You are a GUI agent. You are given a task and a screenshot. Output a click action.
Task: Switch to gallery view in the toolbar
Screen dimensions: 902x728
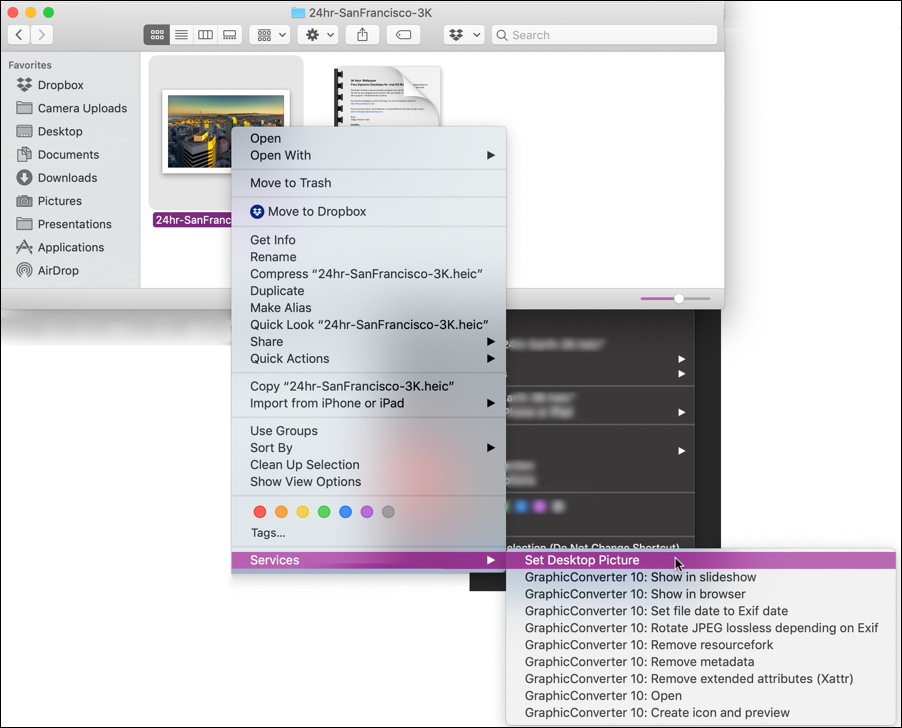[229, 34]
